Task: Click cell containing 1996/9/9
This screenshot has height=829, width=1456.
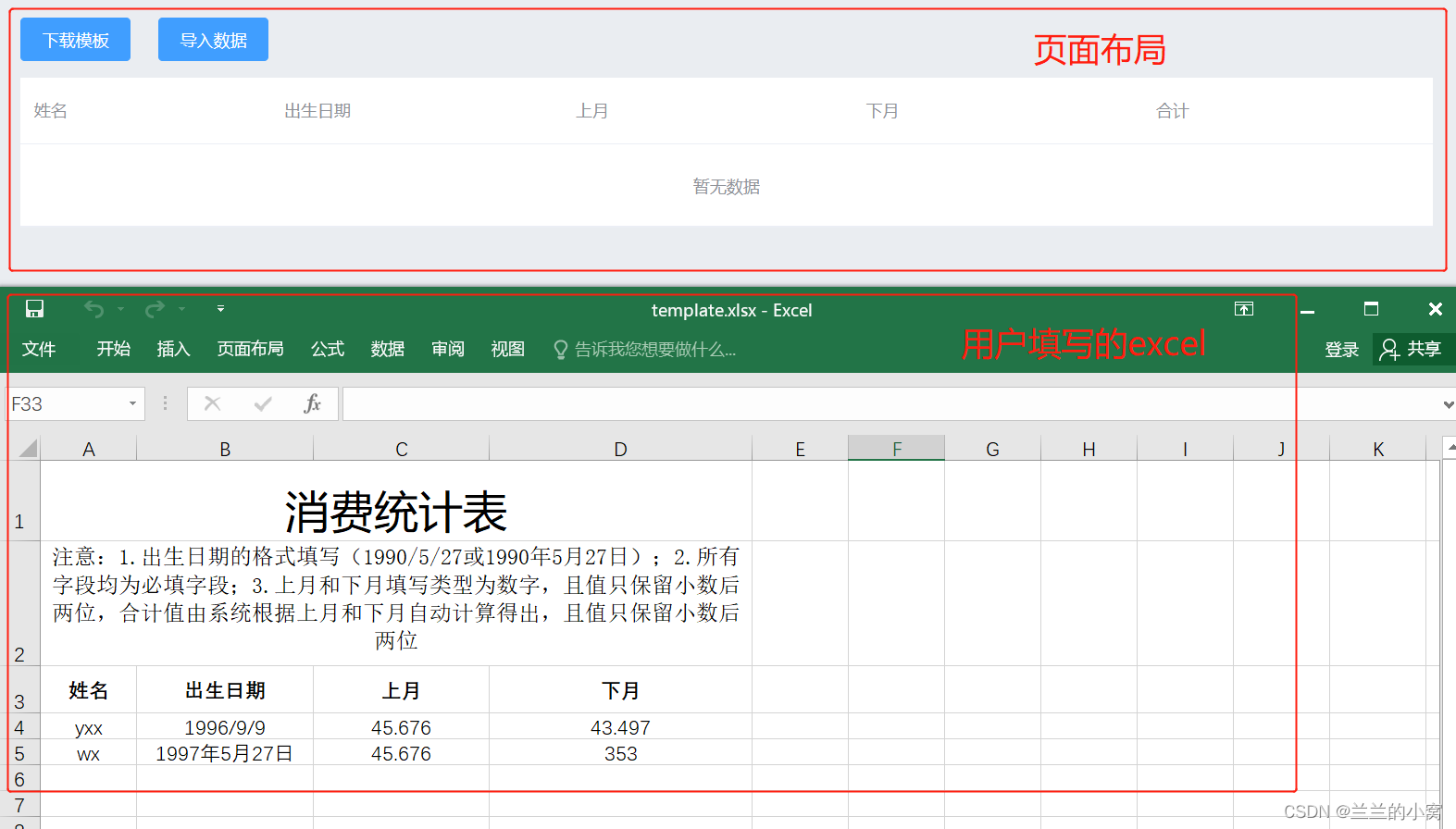Action: (225, 727)
